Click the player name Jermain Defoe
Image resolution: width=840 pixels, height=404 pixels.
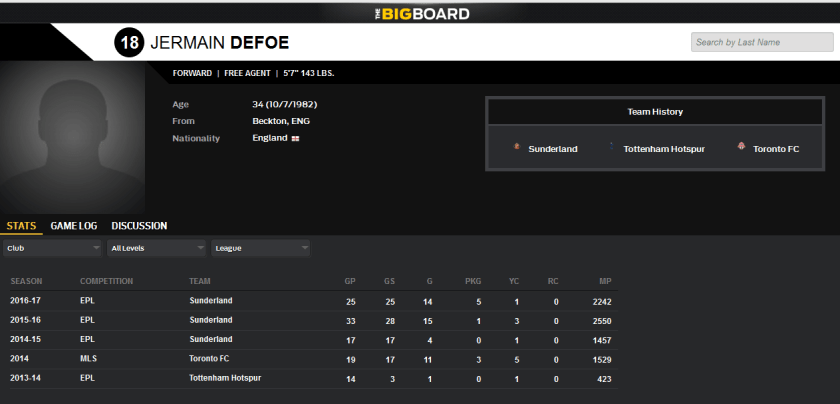click(x=219, y=42)
